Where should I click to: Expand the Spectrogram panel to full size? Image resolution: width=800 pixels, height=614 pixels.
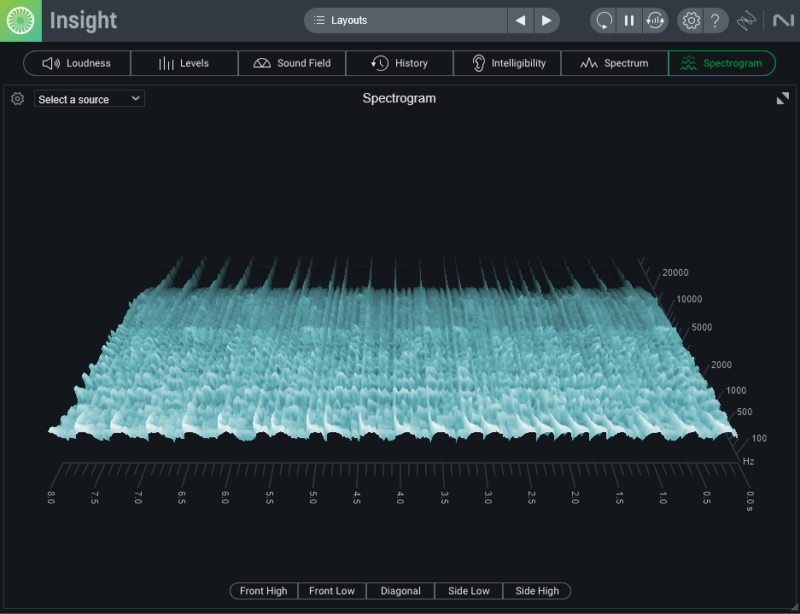782,99
